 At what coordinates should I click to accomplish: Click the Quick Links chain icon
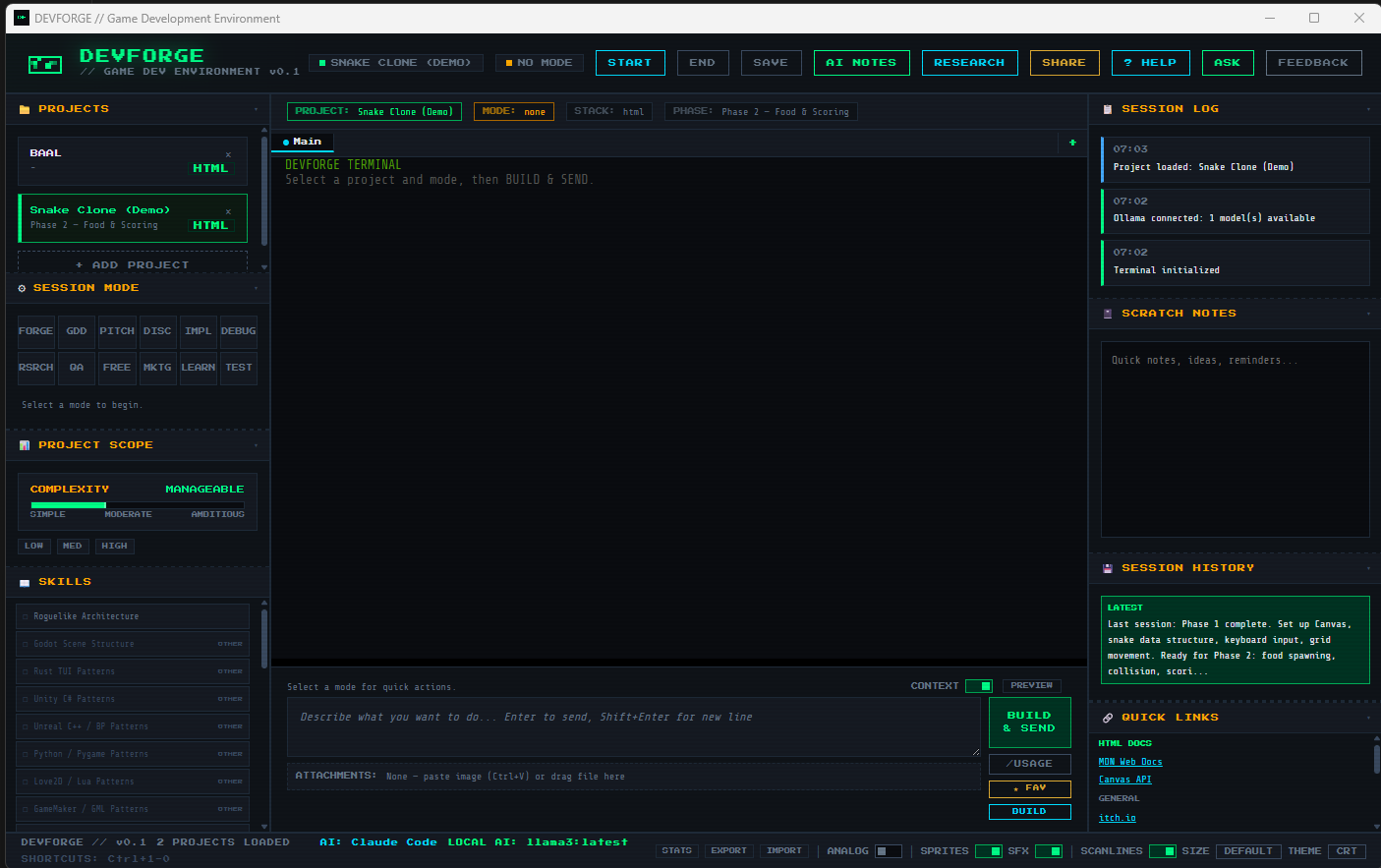click(1108, 718)
